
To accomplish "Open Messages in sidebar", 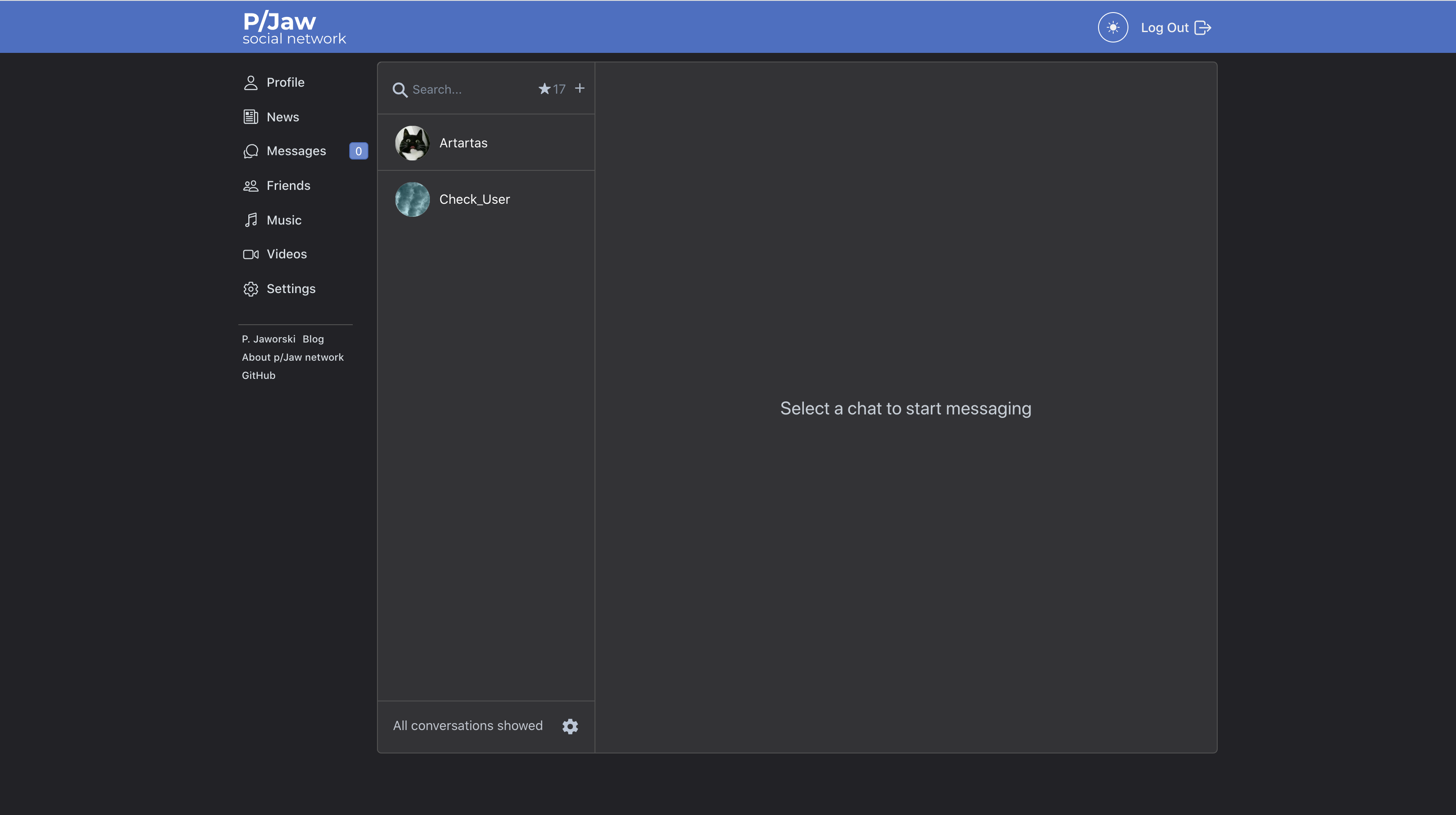I will (x=285, y=151).
